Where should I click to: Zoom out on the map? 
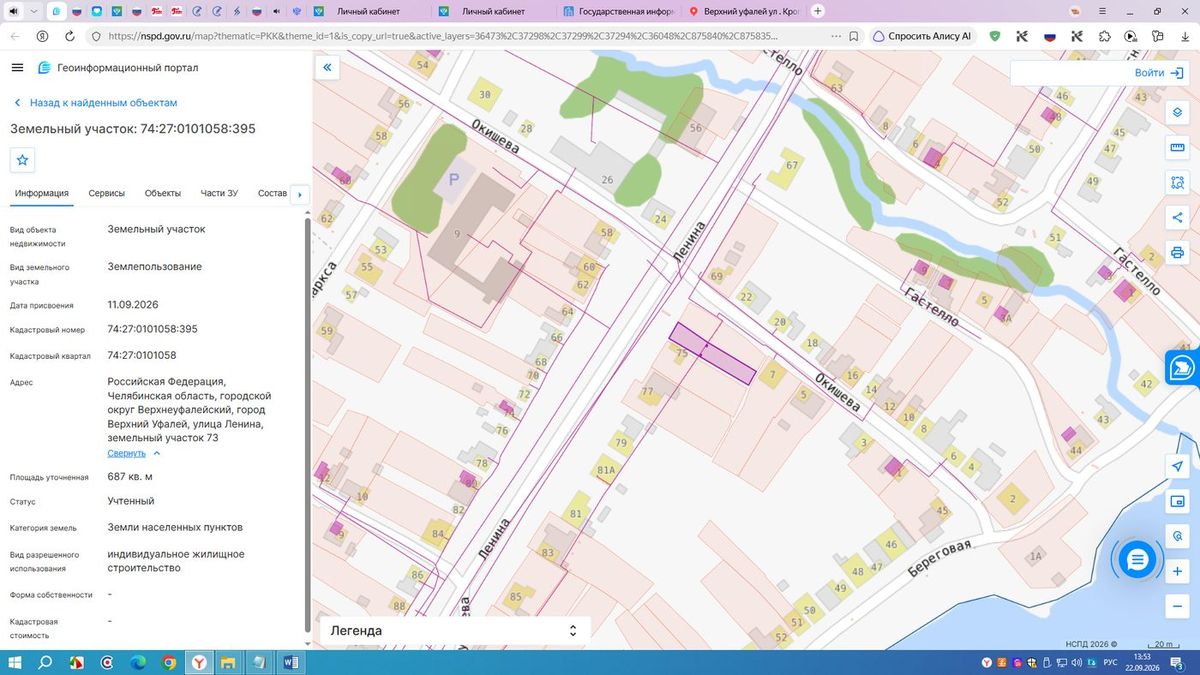(1177, 606)
